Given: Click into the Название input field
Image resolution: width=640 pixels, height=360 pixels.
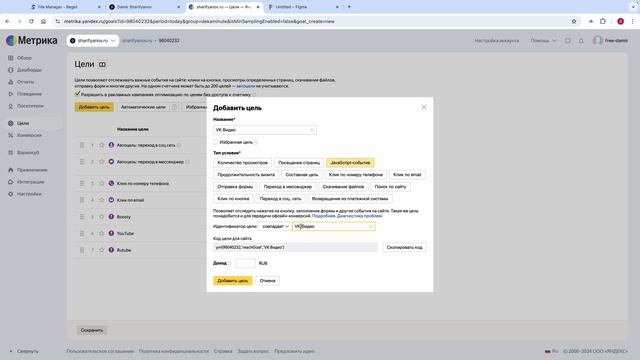Looking at the screenshot, I should tap(264, 130).
